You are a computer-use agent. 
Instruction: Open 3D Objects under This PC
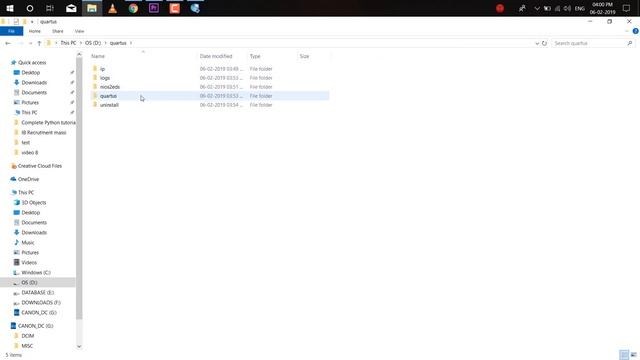pyautogui.click(x=33, y=202)
